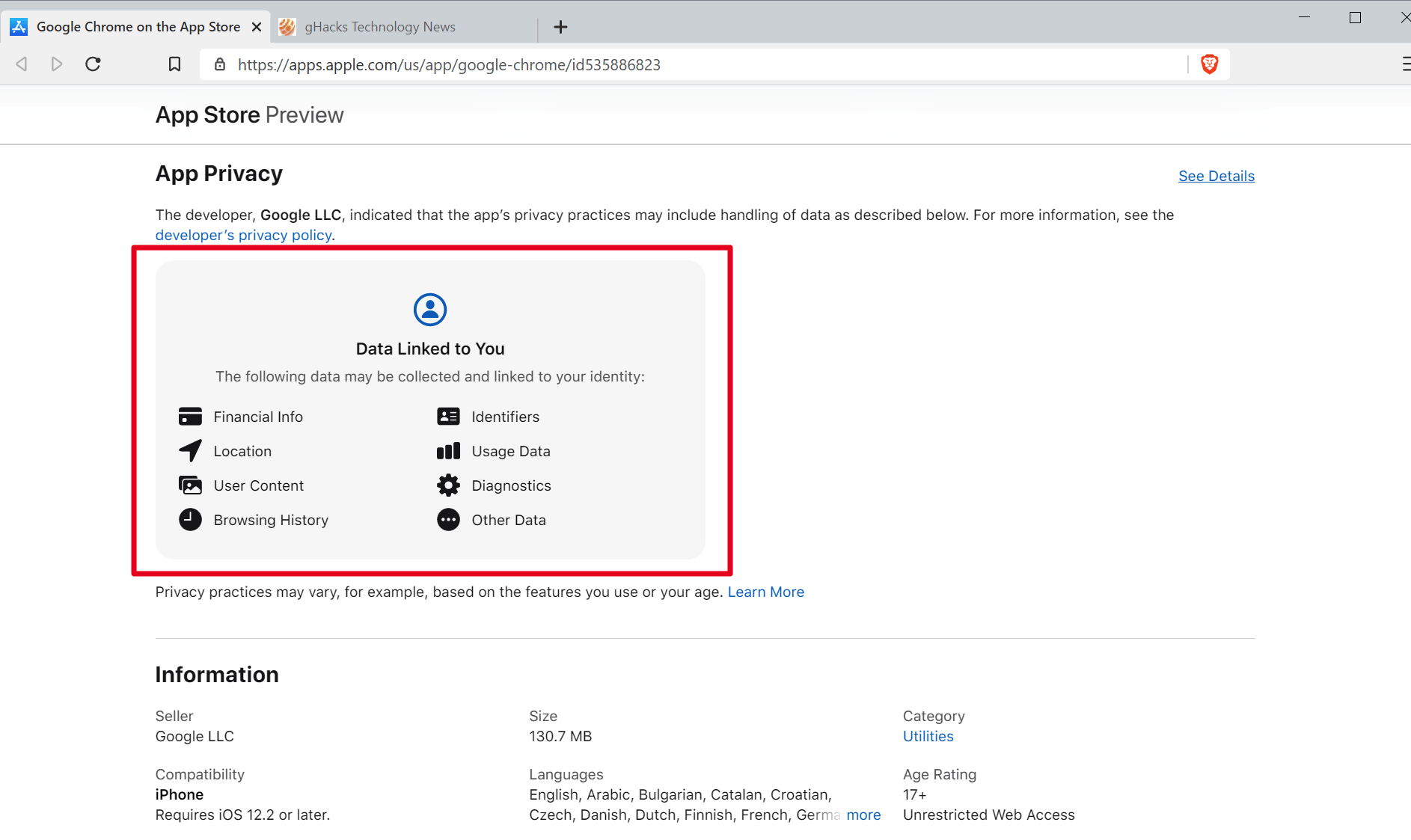Open the See Details link
The image size is (1411, 840).
(x=1216, y=176)
